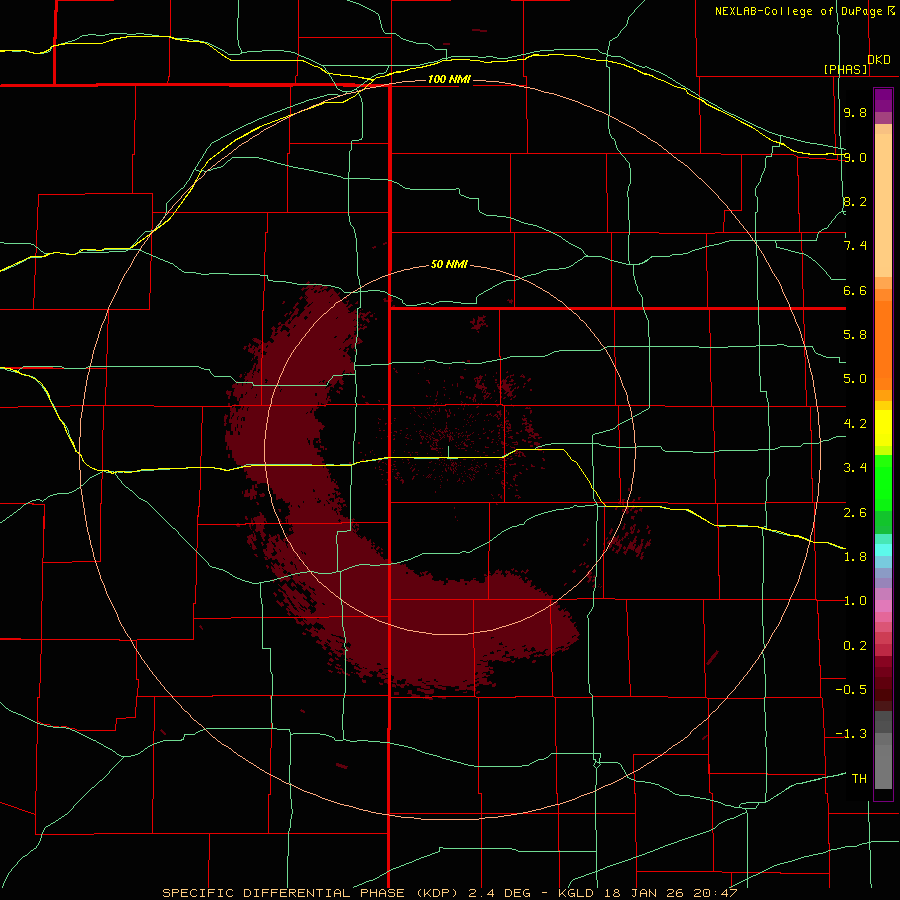Click the 4.2 legend value

coord(855,424)
